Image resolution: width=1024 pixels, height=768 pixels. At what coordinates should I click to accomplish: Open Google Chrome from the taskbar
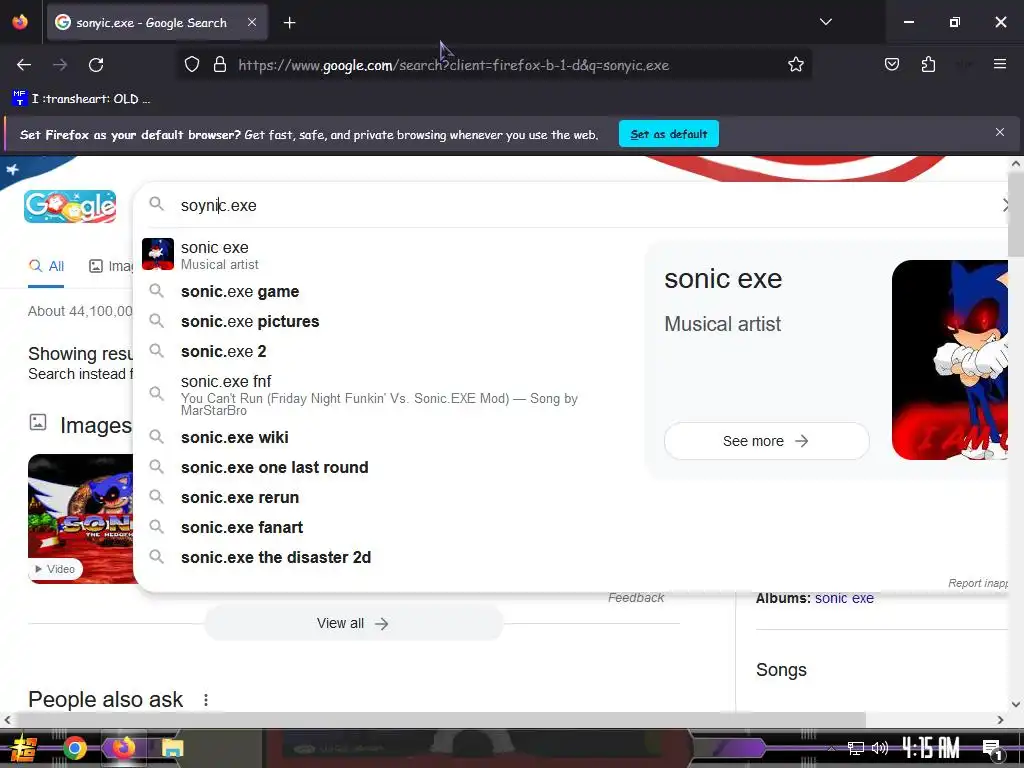[75, 748]
